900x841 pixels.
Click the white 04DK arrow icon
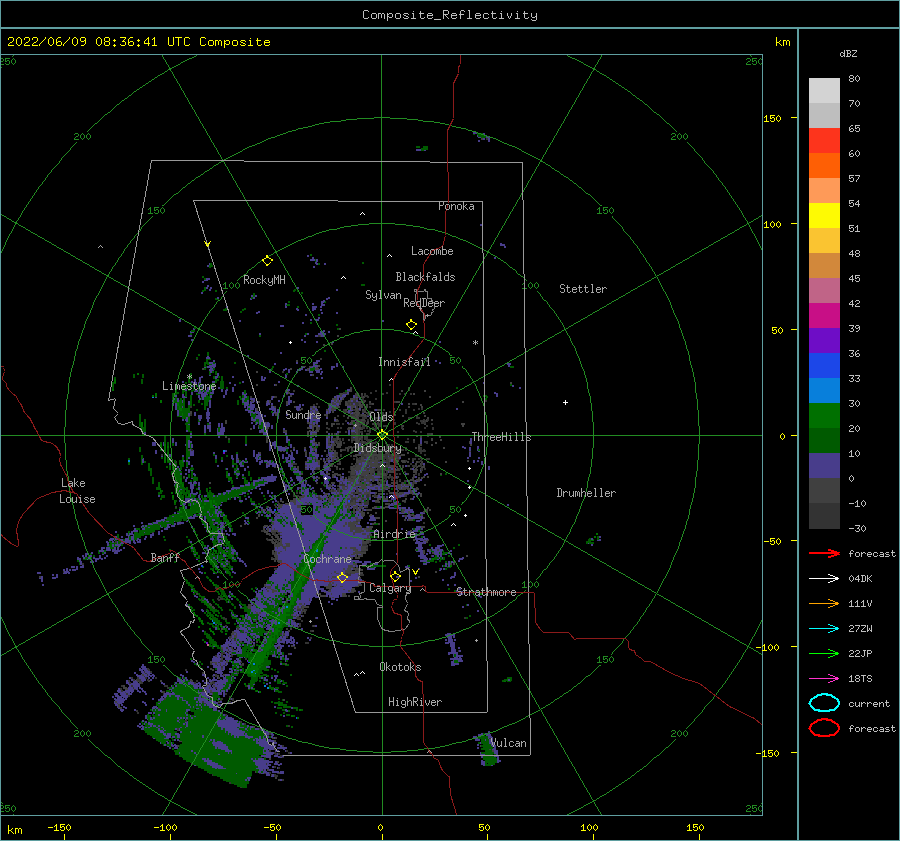tap(824, 579)
